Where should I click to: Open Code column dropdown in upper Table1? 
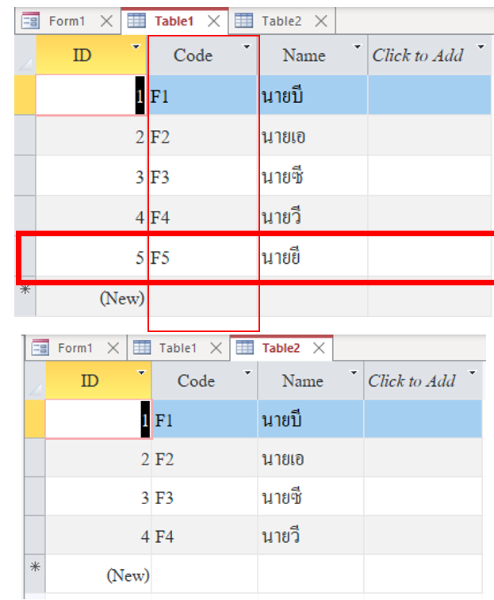pos(247,47)
